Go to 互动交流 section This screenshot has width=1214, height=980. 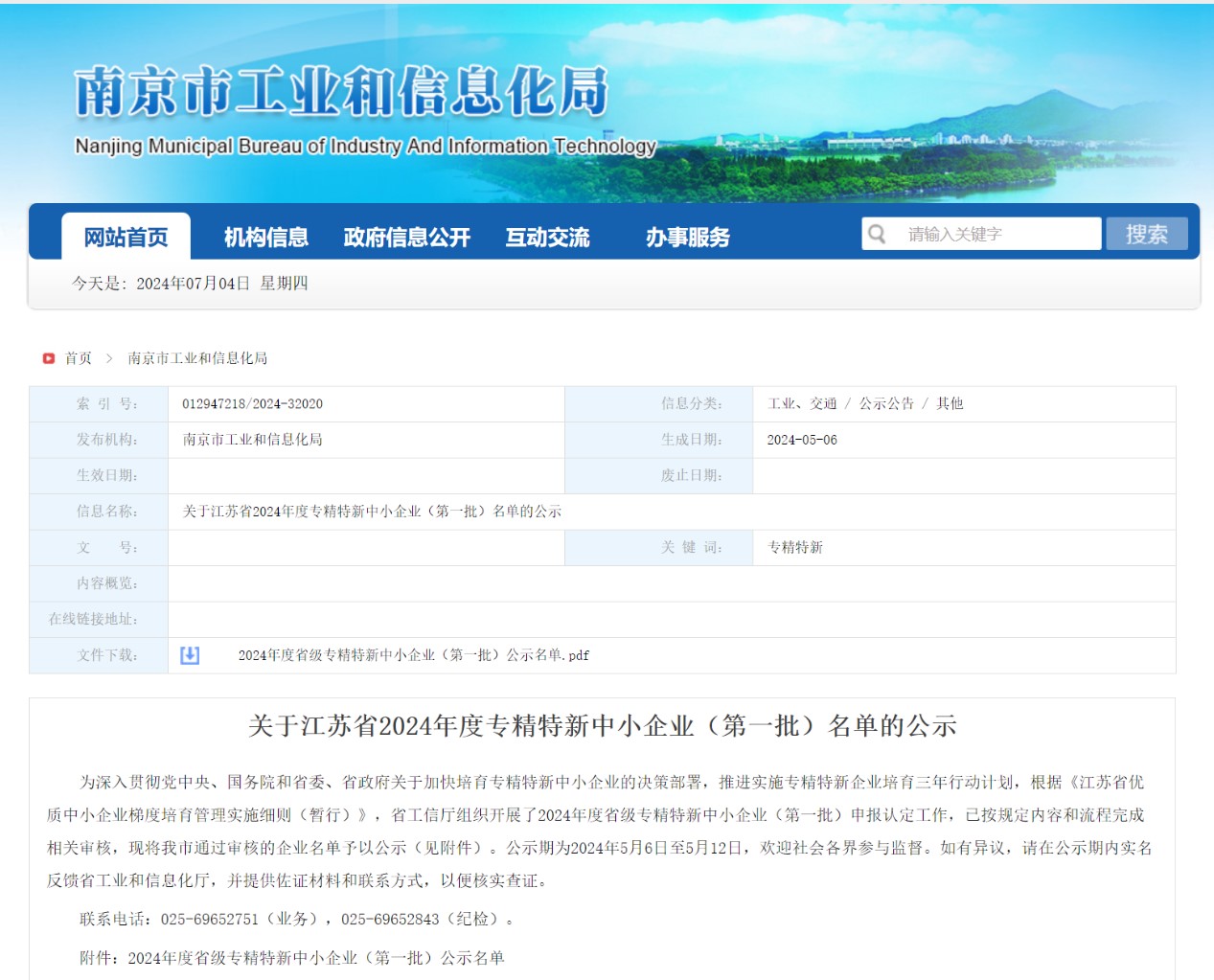(547, 237)
